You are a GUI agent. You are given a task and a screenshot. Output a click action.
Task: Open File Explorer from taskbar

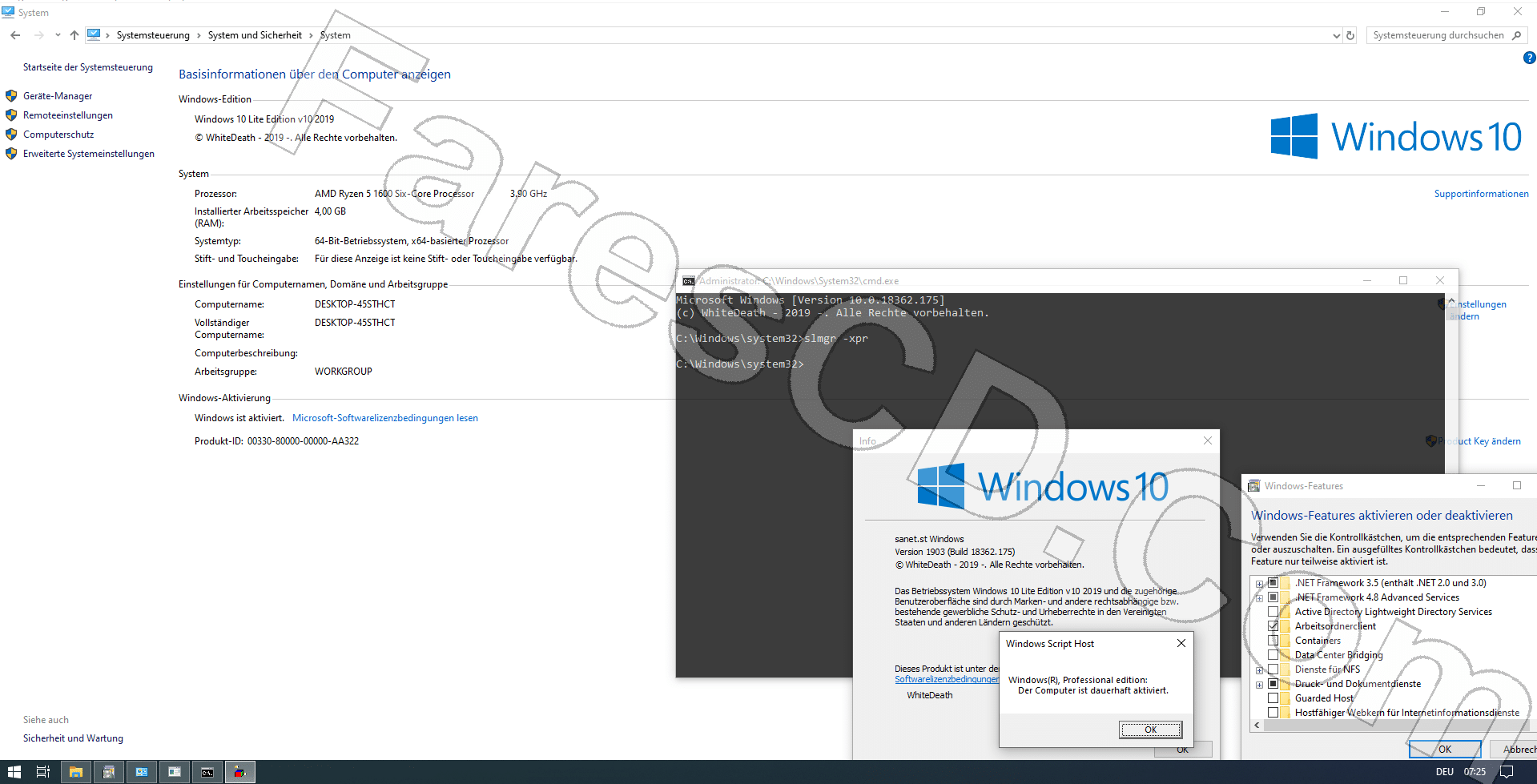[76, 772]
